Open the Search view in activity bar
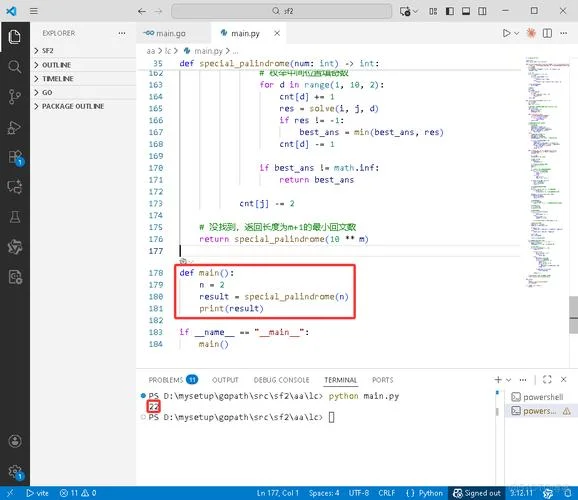The width and height of the screenshot is (578, 500). (14, 67)
